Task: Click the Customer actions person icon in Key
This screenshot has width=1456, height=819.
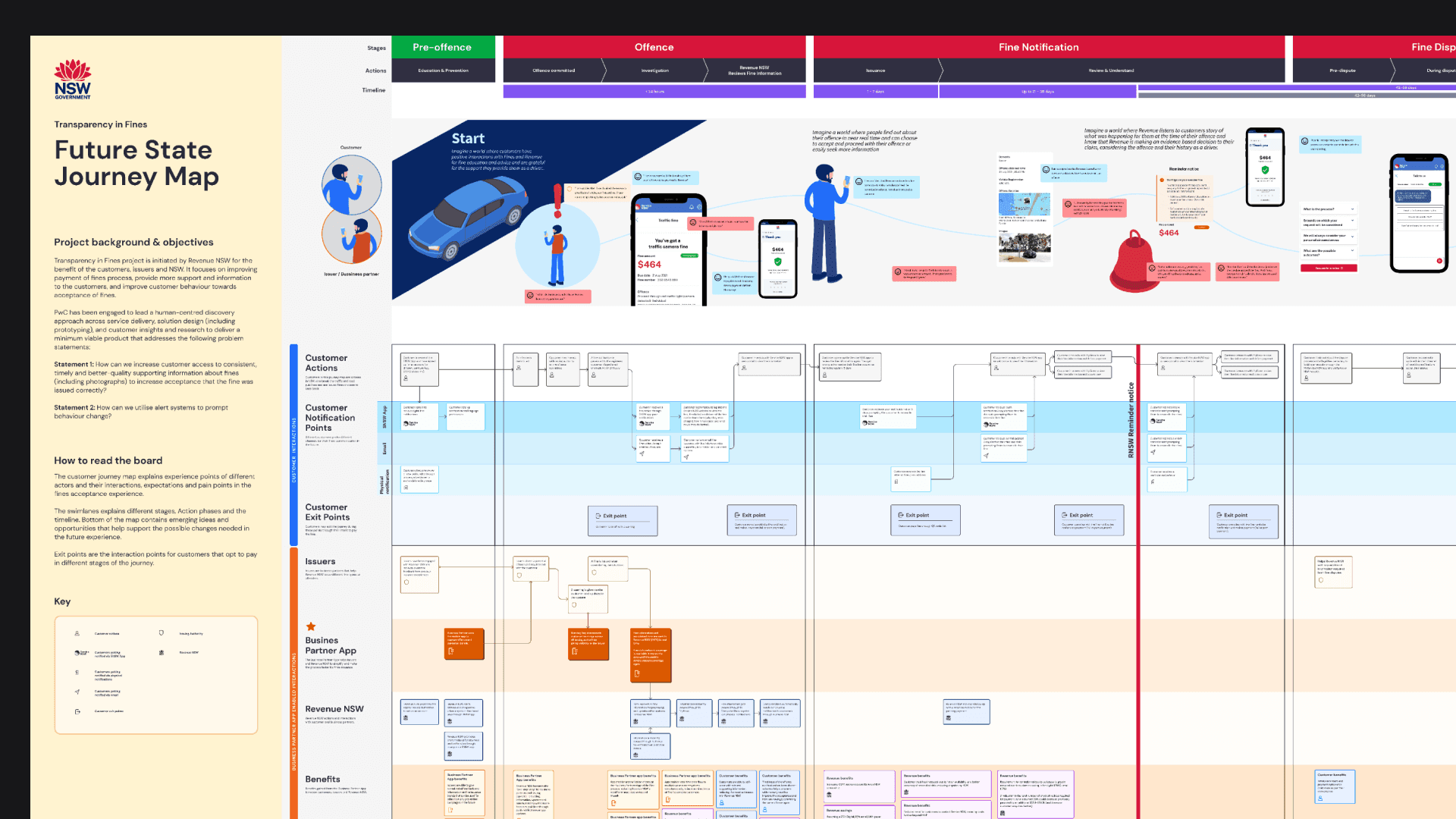Action: coord(77,633)
